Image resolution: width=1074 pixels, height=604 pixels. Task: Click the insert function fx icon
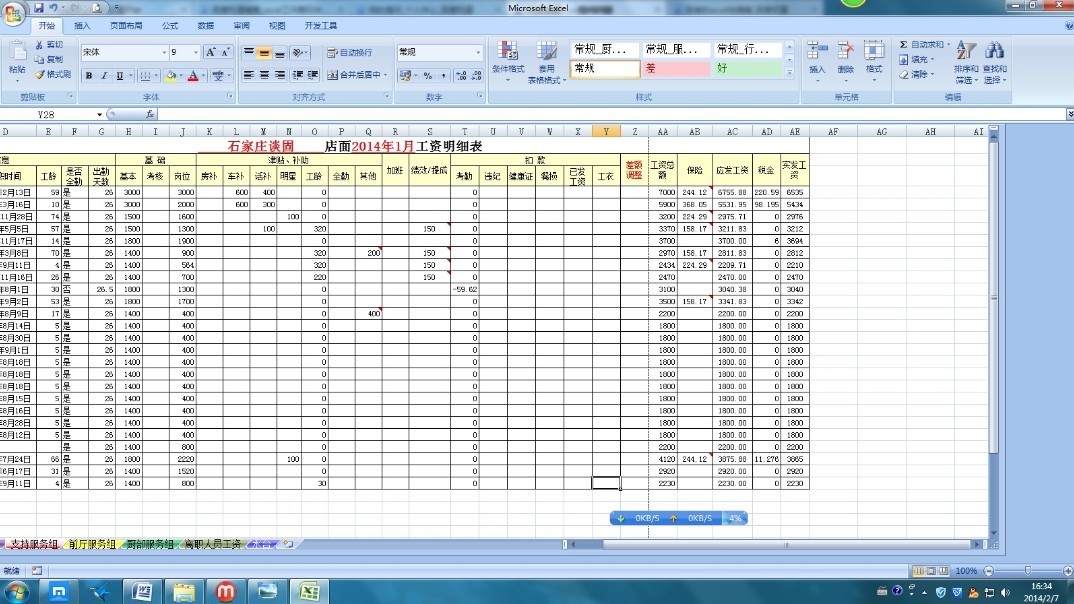coord(150,114)
